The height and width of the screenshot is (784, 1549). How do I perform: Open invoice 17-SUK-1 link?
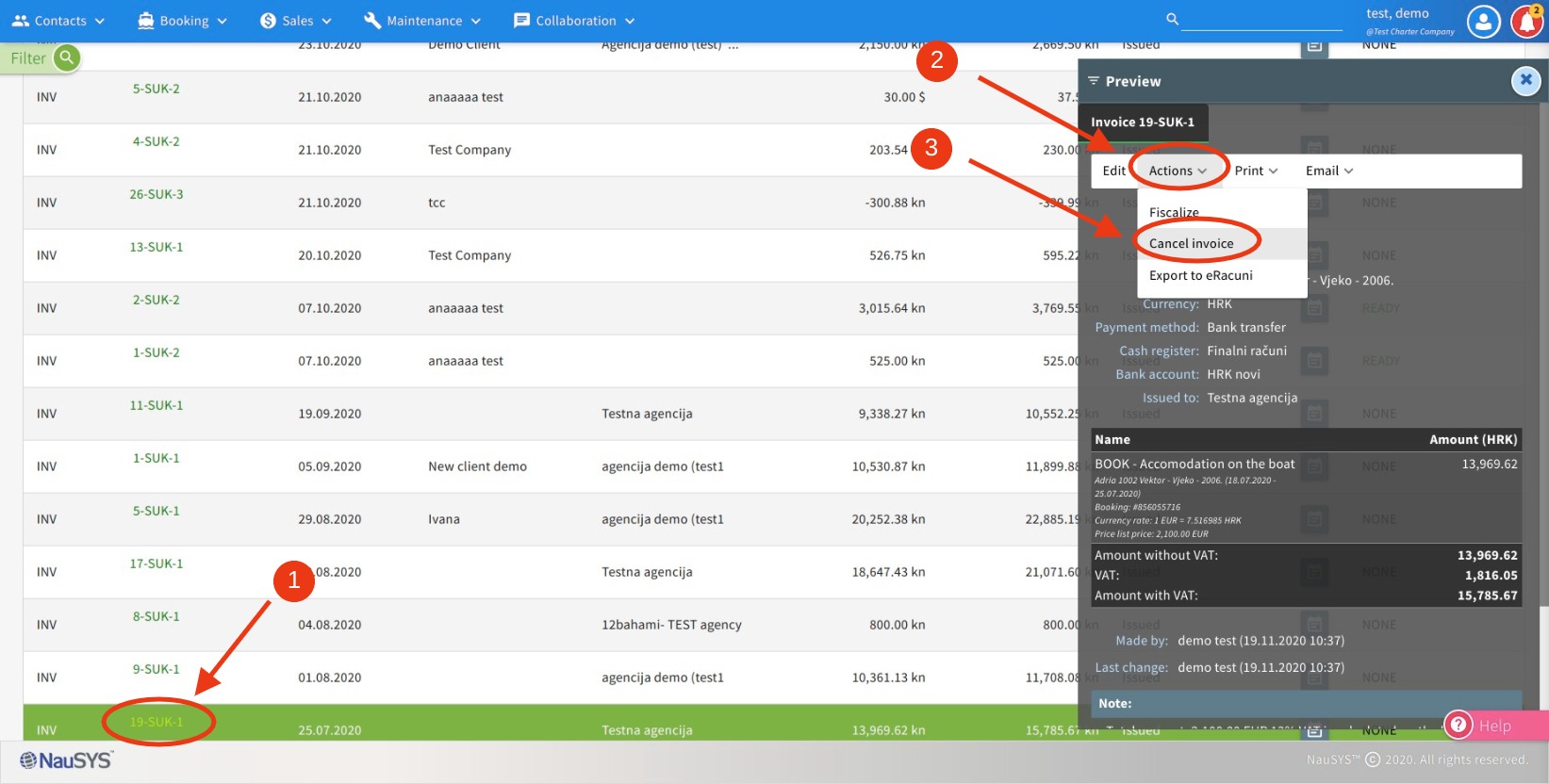[x=157, y=563]
